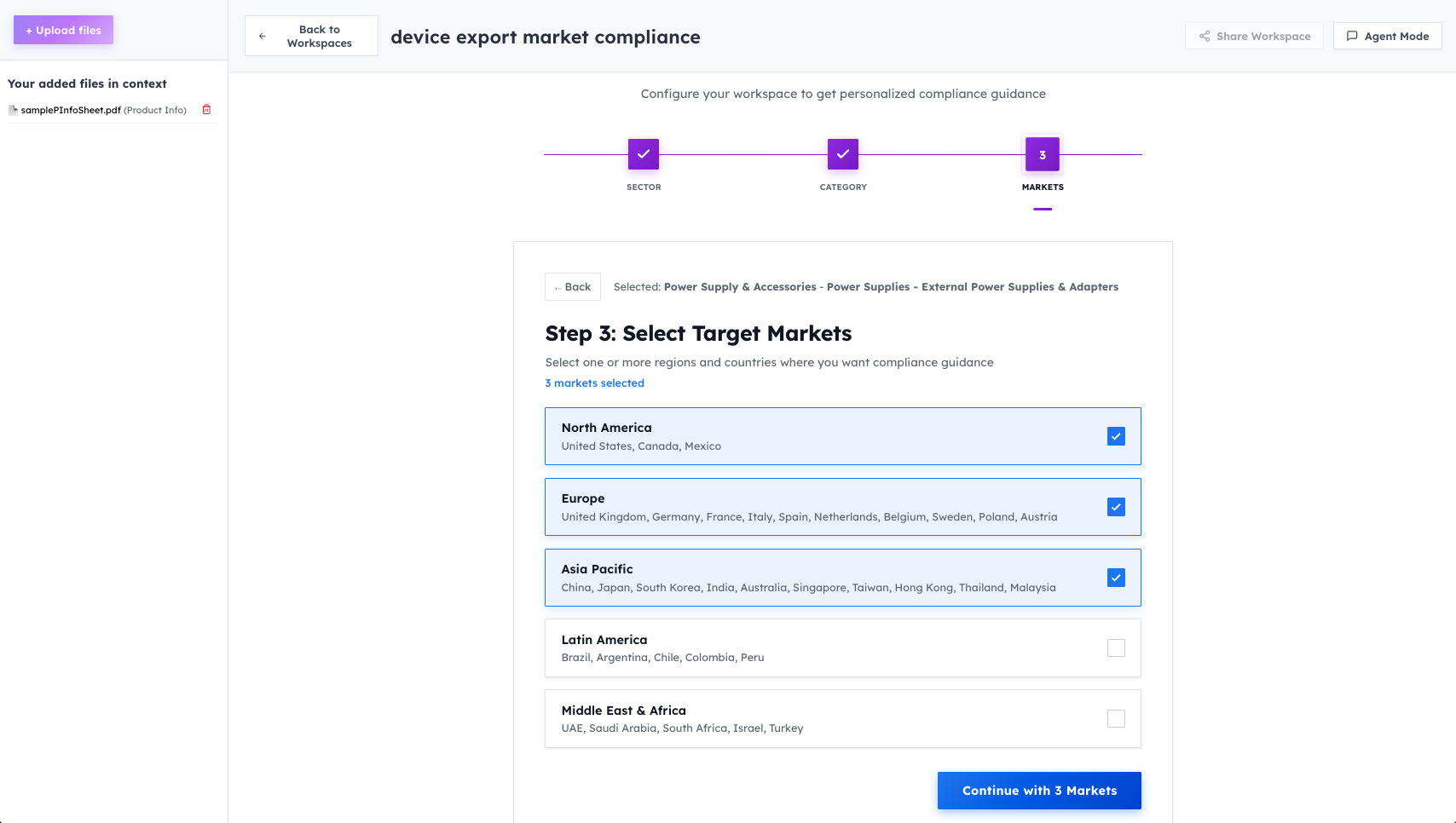Click the share icon in Share Workspace
Screen dimensions: 1456x823
(x=1205, y=37)
